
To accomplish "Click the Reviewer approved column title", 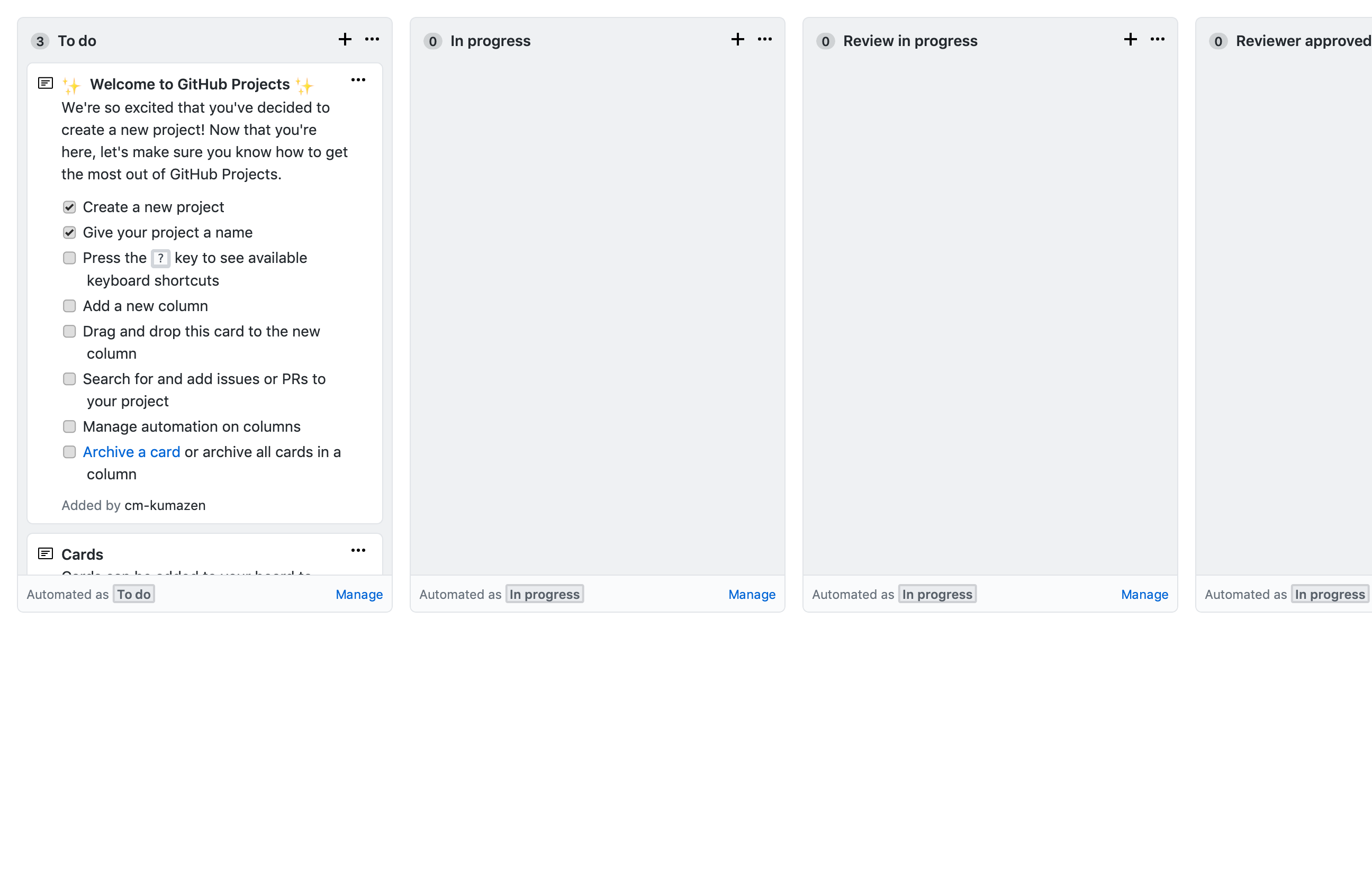I will [1304, 41].
